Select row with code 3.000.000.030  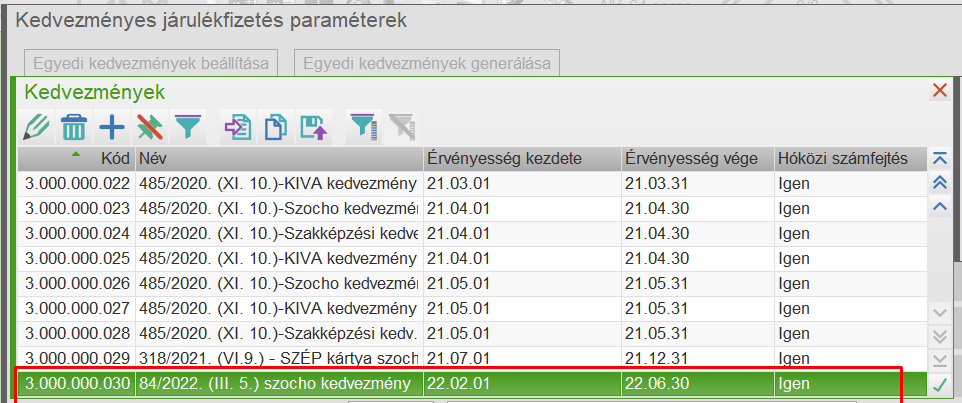click(x=472, y=384)
